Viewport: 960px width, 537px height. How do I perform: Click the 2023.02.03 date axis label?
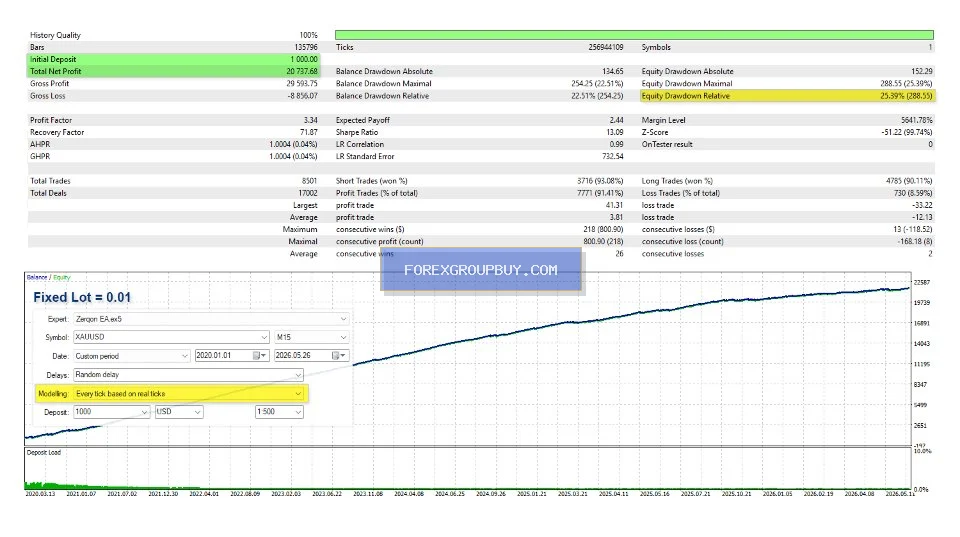coord(286,494)
